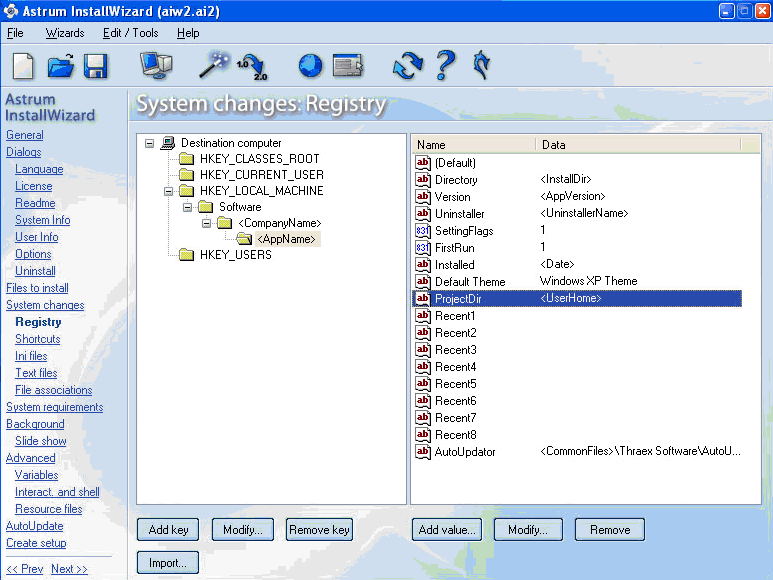Click Modify button under the key tree
This screenshot has height=580, width=773.
[243, 530]
